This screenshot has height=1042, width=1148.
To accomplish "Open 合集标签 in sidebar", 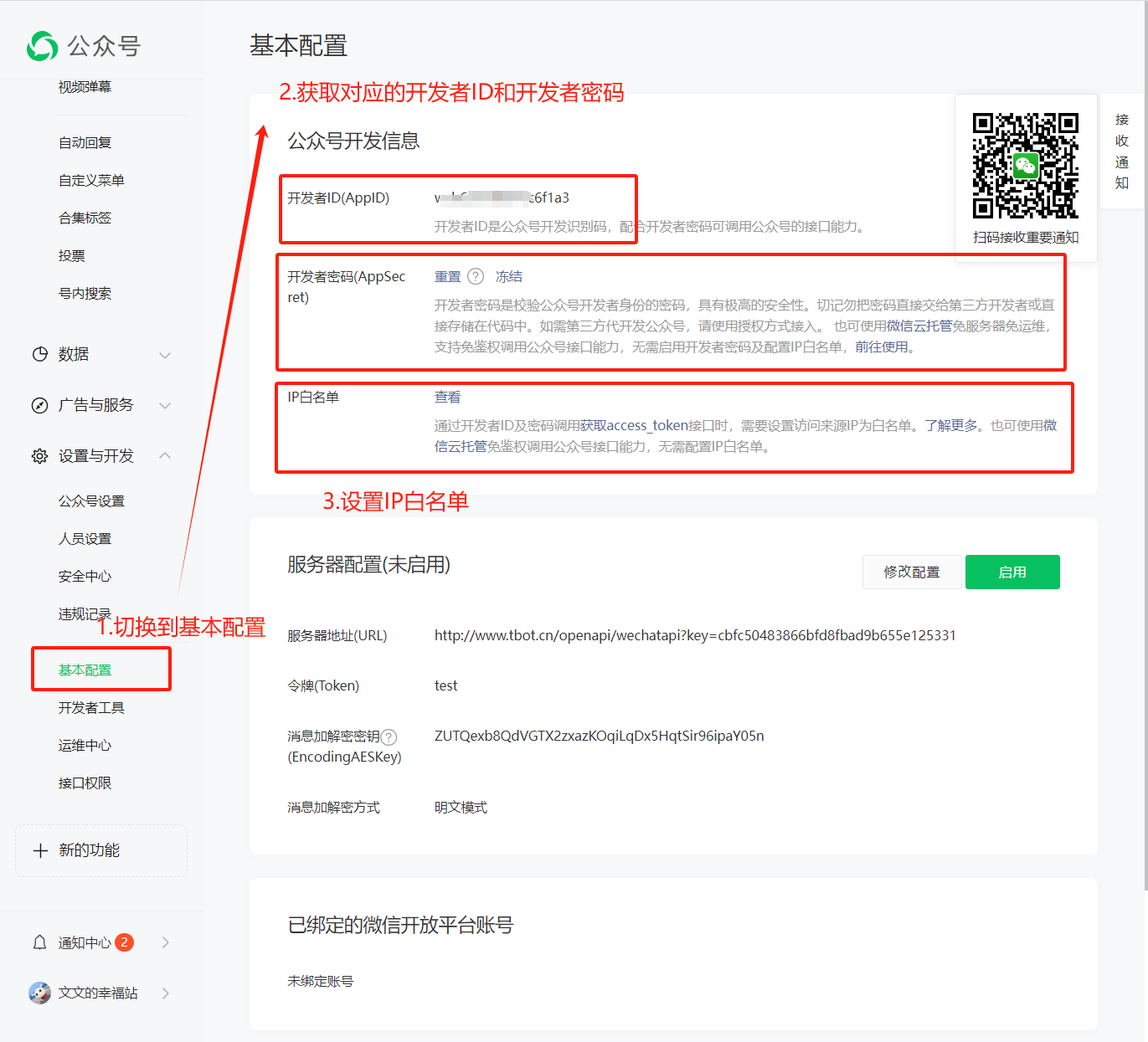I will (85, 218).
